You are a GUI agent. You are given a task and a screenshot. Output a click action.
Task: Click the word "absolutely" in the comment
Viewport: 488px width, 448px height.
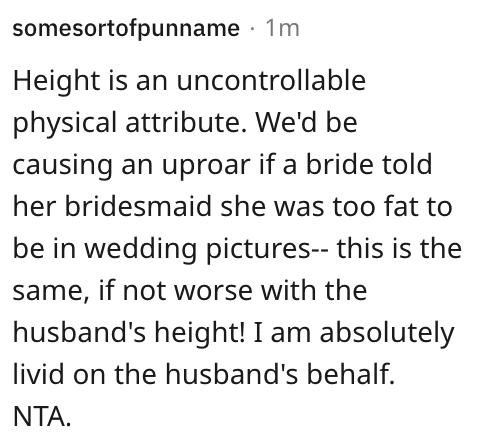tap(387, 334)
